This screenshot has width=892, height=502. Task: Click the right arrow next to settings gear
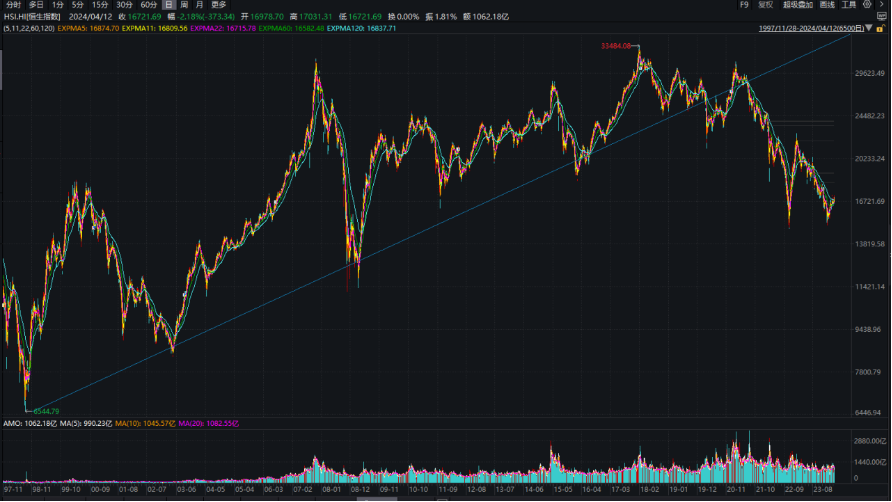point(882,5)
